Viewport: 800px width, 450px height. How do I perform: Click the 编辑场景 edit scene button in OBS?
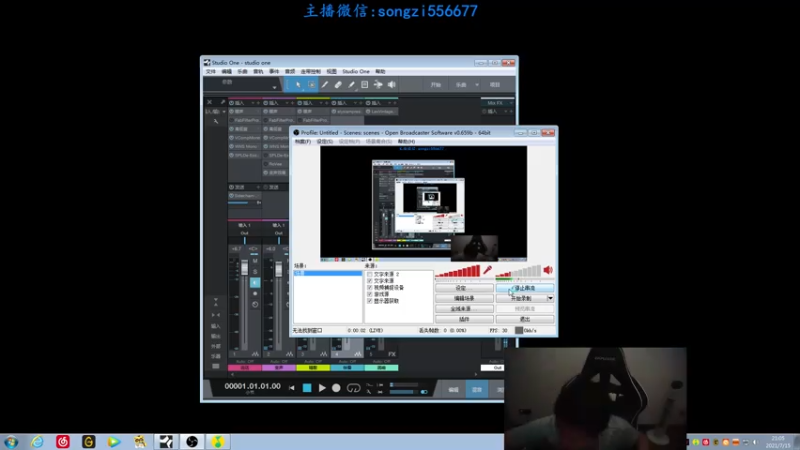point(464,298)
